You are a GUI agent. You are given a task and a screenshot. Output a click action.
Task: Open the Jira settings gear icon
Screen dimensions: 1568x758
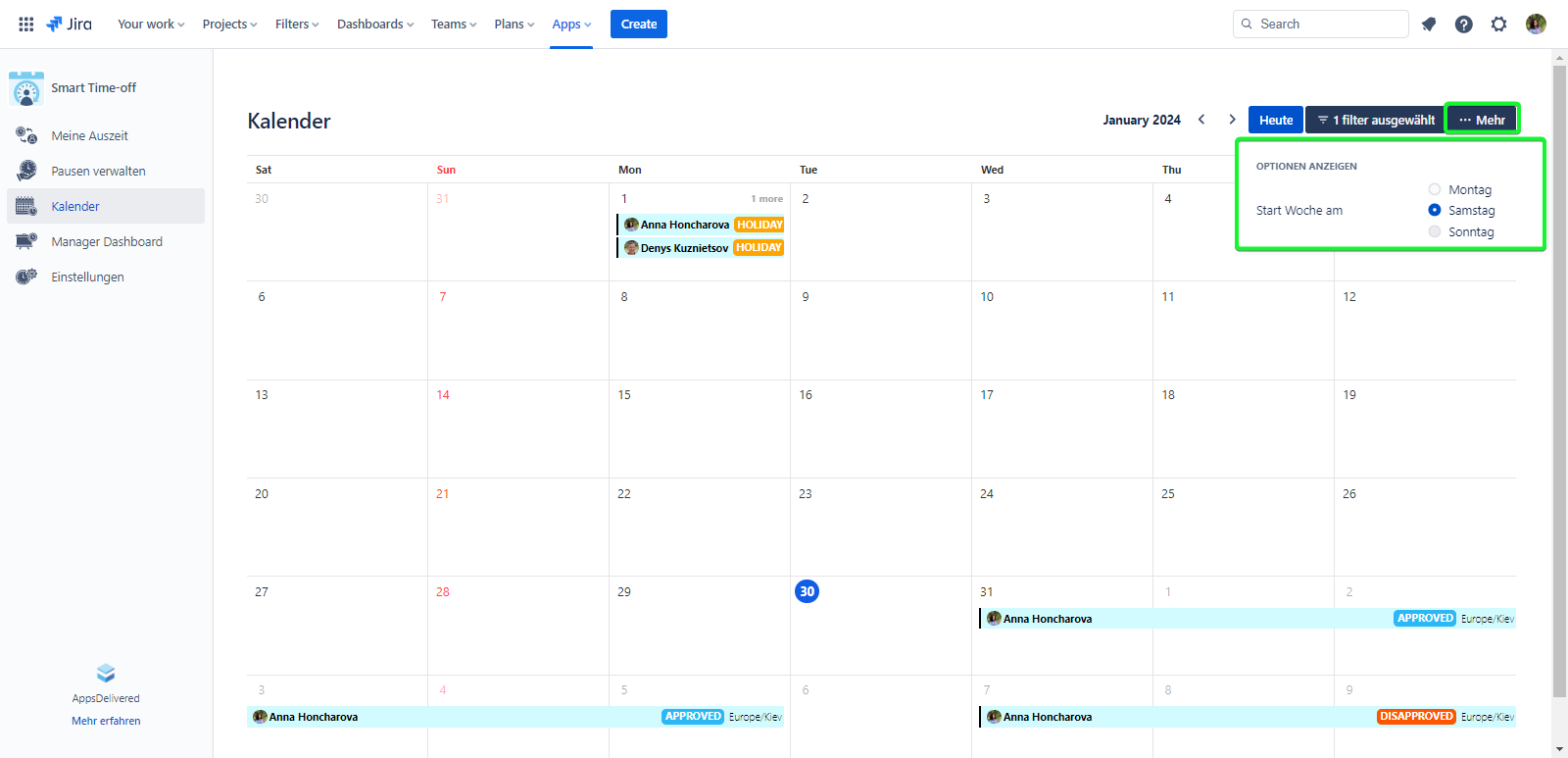[x=1498, y=25]
